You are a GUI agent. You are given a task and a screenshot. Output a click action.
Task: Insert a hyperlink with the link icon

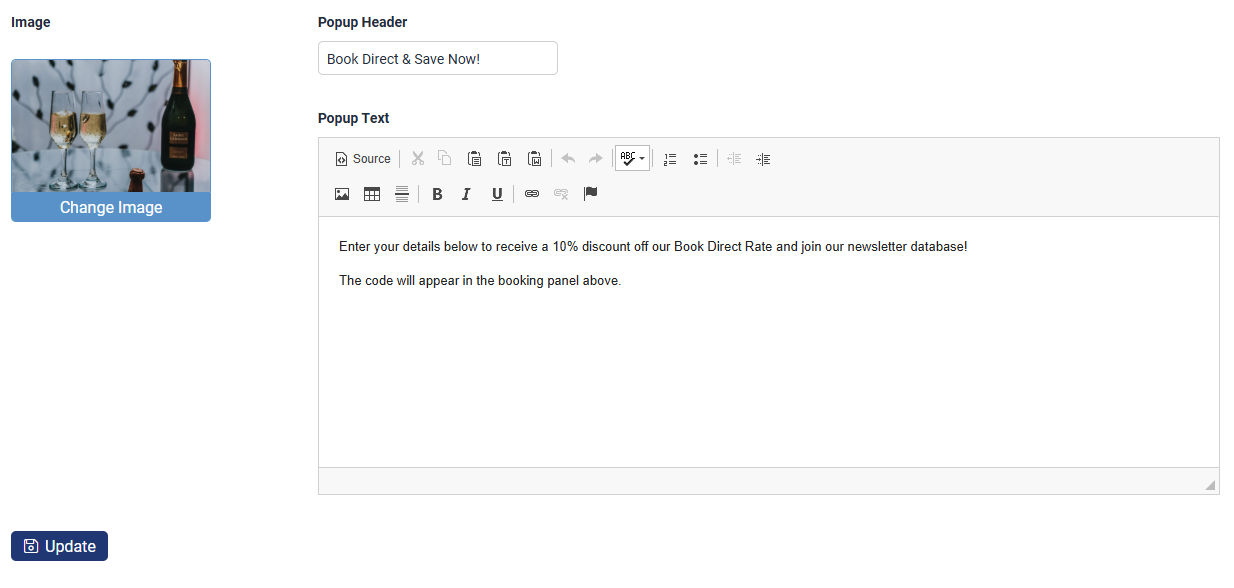[x=532, y=194]
